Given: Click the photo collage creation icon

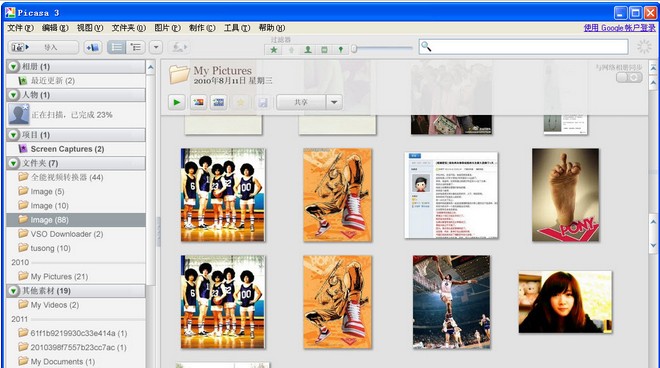Looking at the screenshot, I should pos(198,102).
